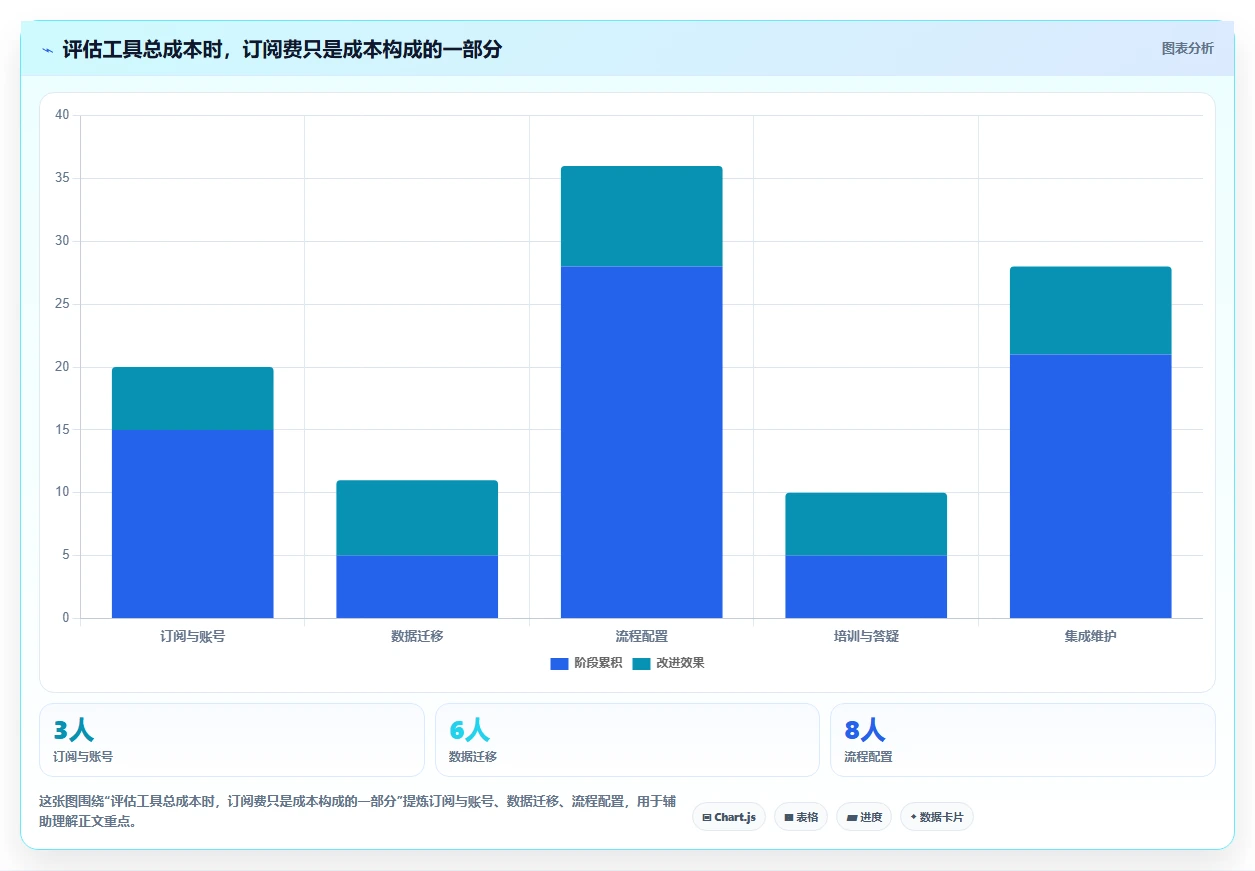Click the 数据迁移 x-axis label
The image size is (1255, 871).
tap(417, 636)
